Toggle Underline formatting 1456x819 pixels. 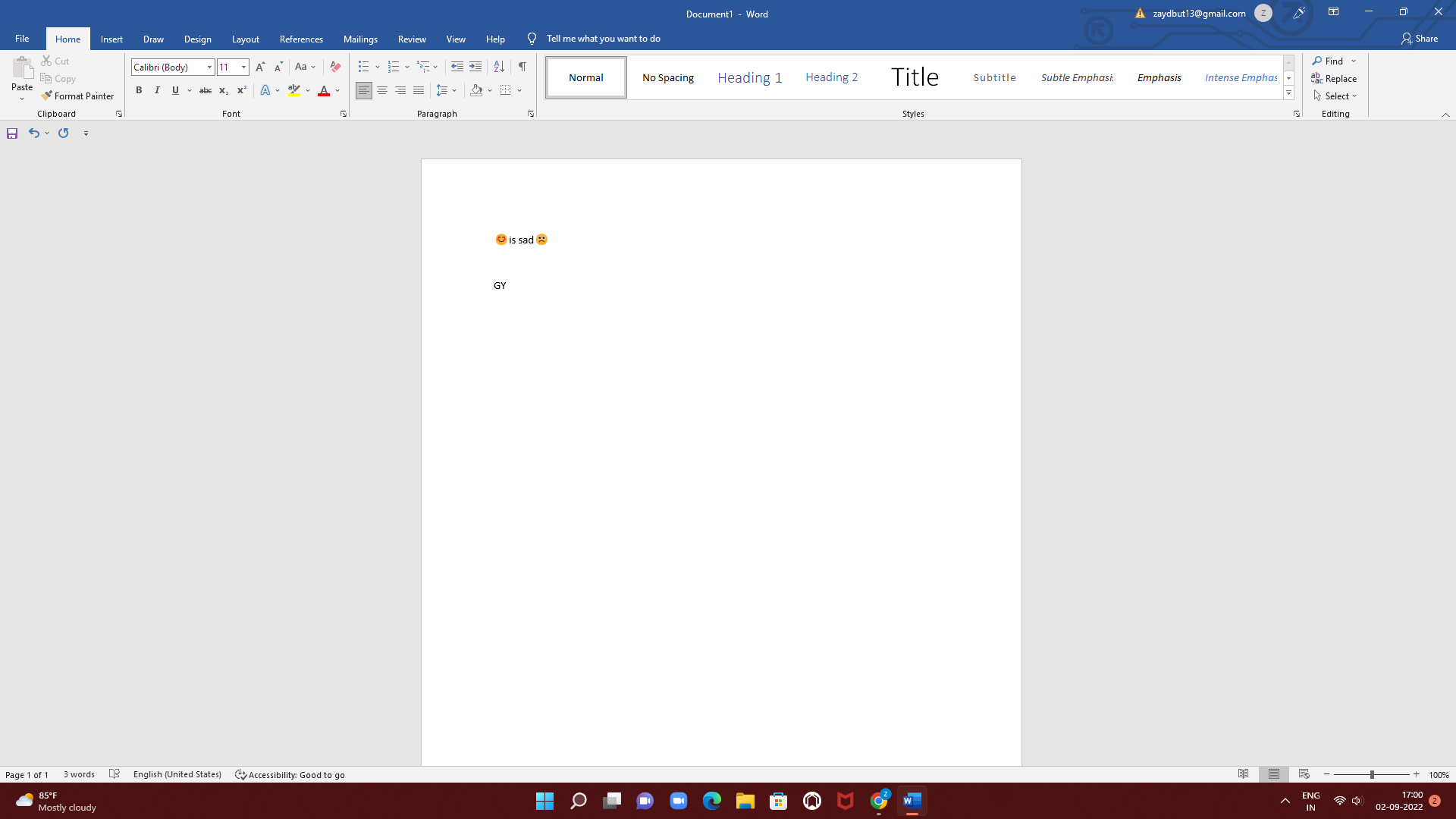click(175, 90)
